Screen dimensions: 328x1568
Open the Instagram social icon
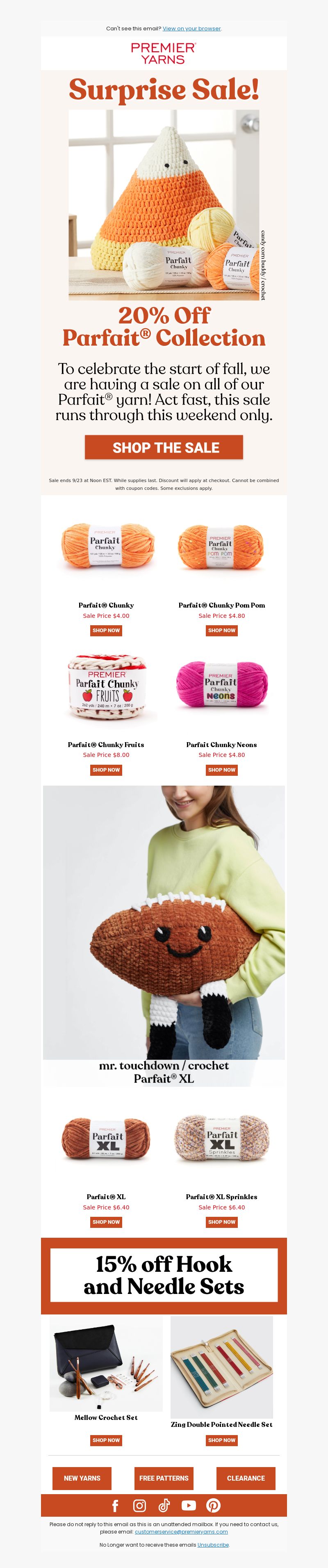click(x=139, y=1505)
